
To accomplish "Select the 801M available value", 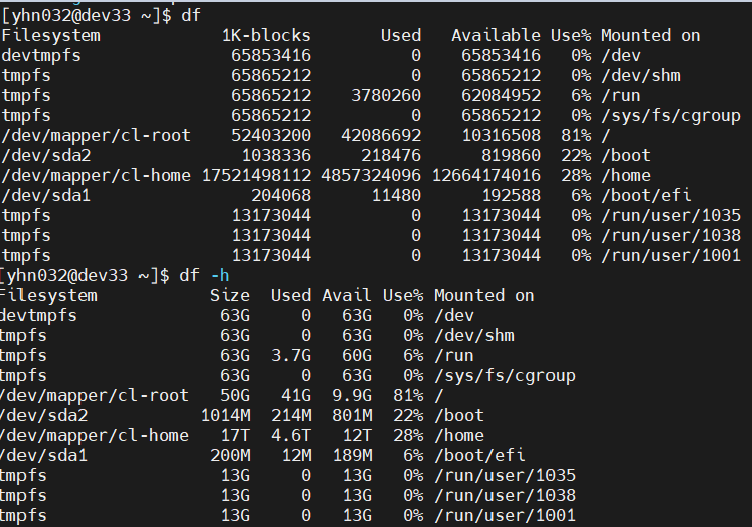I will coord(352,415).
